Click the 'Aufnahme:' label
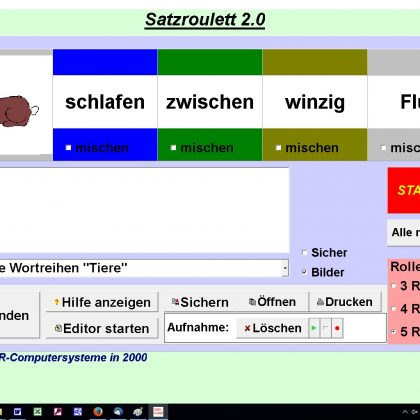Image resolution: width=420 pixels, height=420 pixels. tap(198, 327)
